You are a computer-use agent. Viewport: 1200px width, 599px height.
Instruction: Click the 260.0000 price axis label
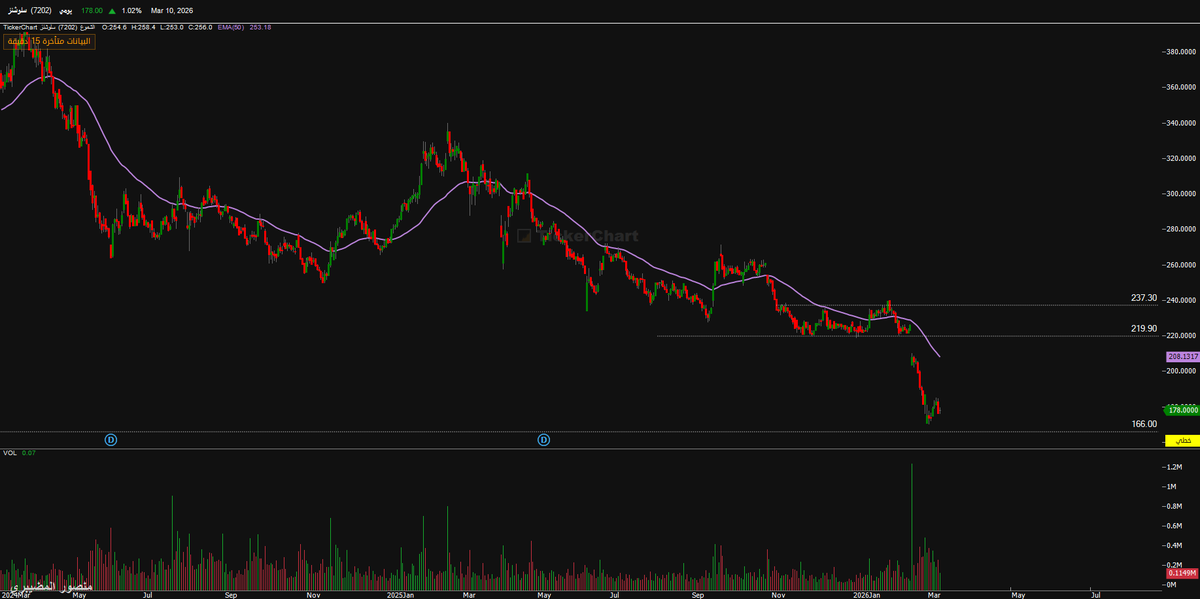pyautogui.click(x=1181, y=264)
